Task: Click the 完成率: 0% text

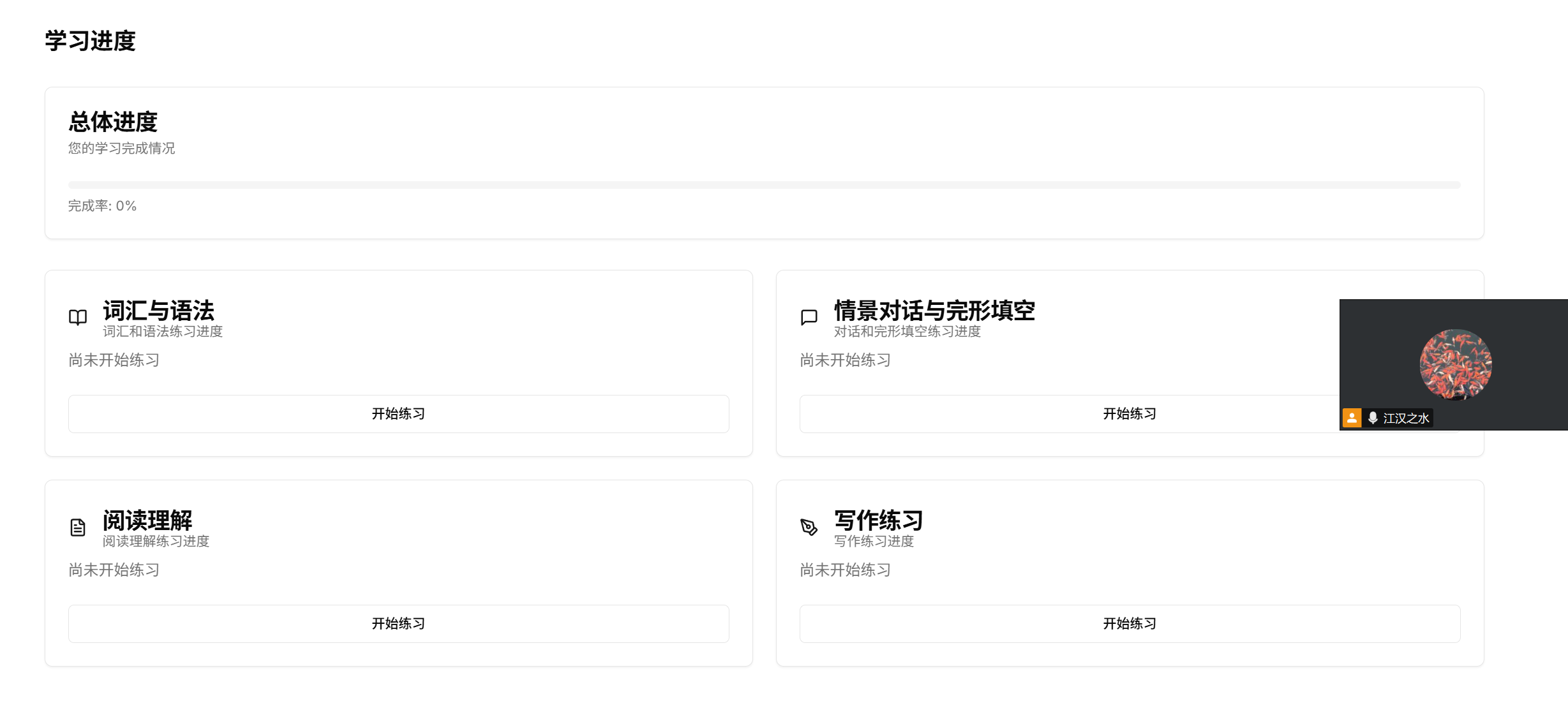Action: [x=102, y=206]
